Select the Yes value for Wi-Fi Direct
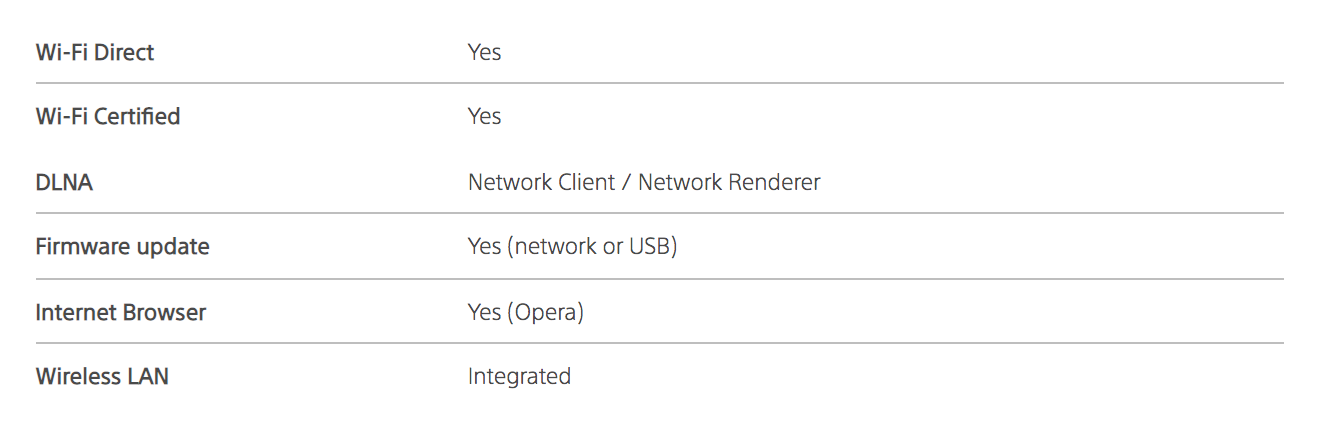The height and width of the screenshot is (432, 1322). 484,52
